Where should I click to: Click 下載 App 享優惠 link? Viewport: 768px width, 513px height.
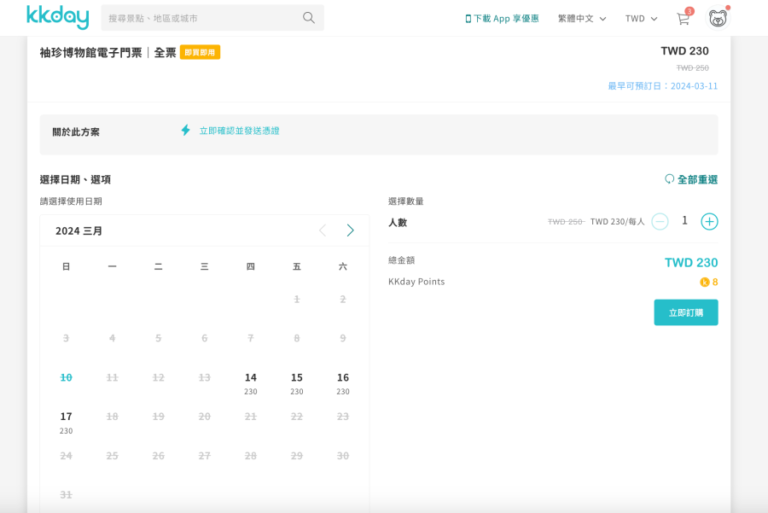point(502,19)
